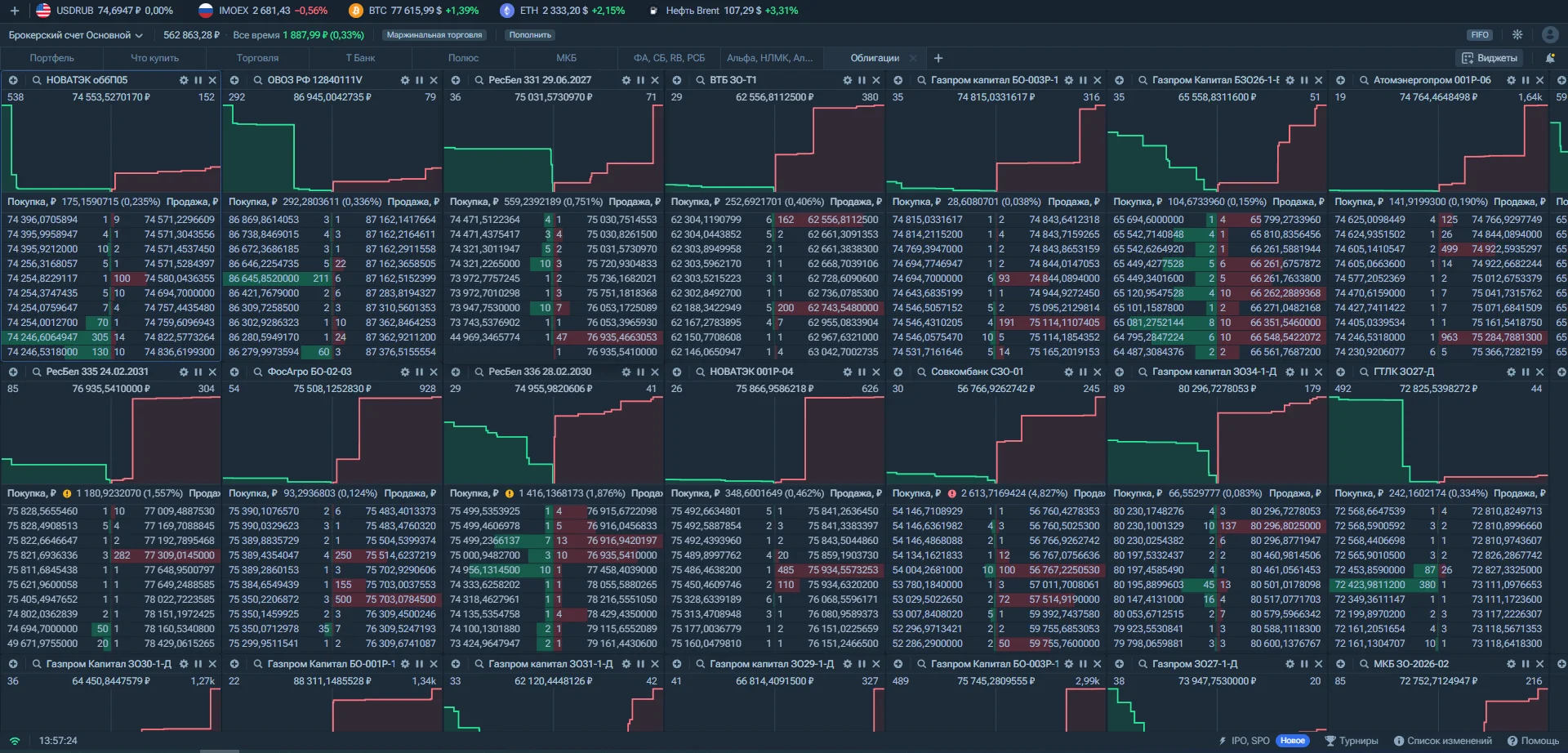This screenshot has height=753, width=1568.
Task: Expand the Брокерский счет Основной account dropdown
Action: 75,35
